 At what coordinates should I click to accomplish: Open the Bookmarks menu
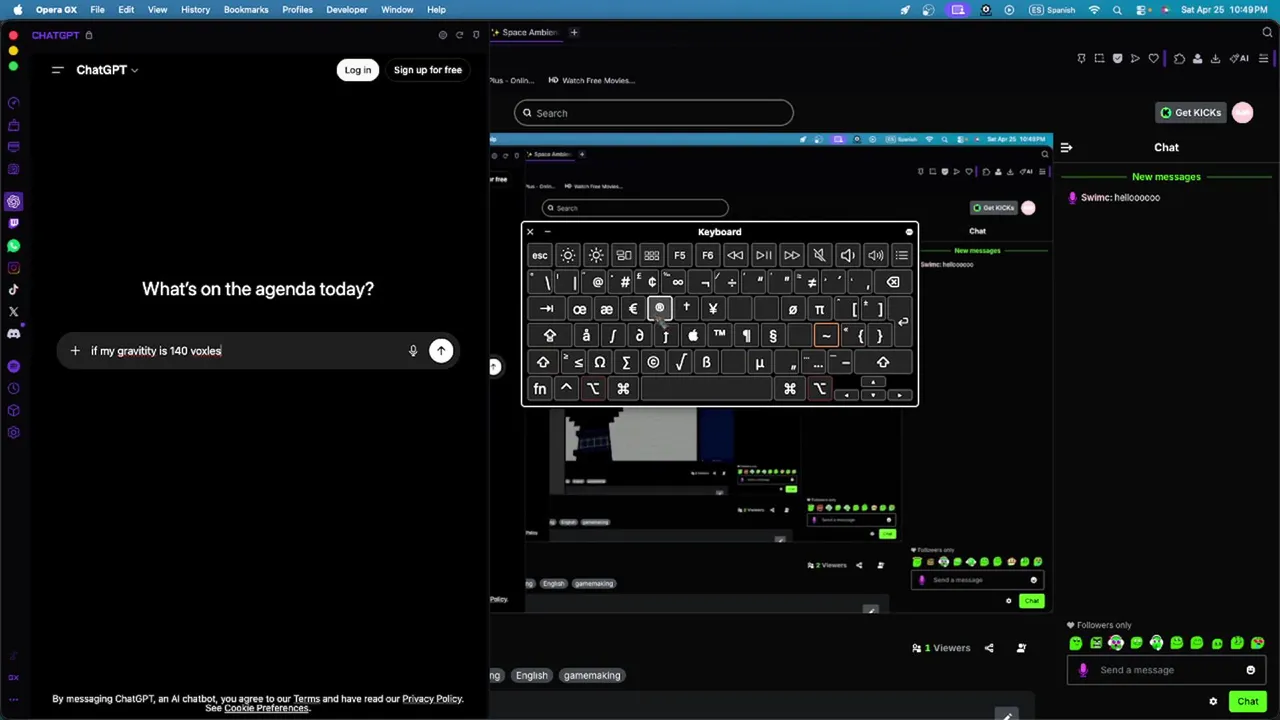(x=246, y=10)
